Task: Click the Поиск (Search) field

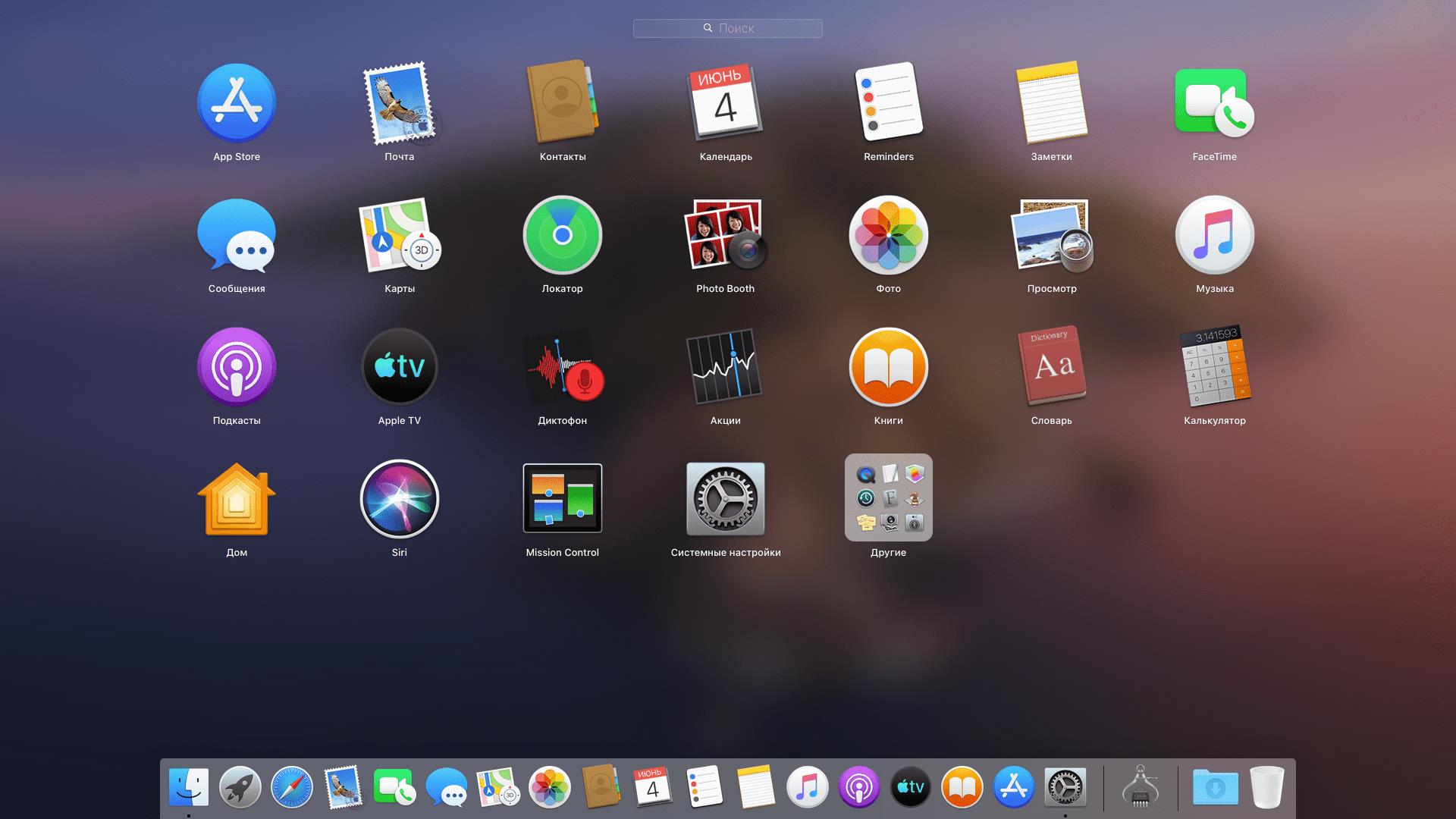Action: pyautogui.click(x=727, y=27)
